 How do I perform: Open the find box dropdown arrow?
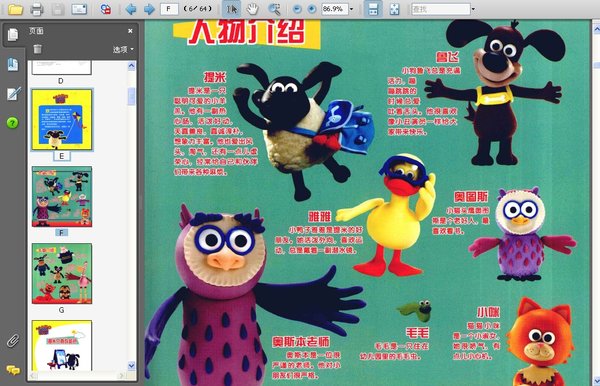tap(473, 9)
